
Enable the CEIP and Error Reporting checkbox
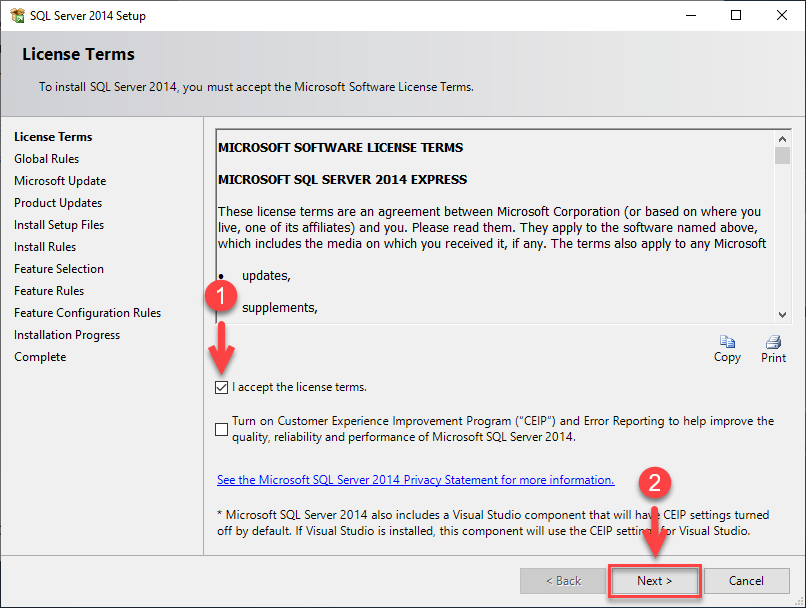222,429
